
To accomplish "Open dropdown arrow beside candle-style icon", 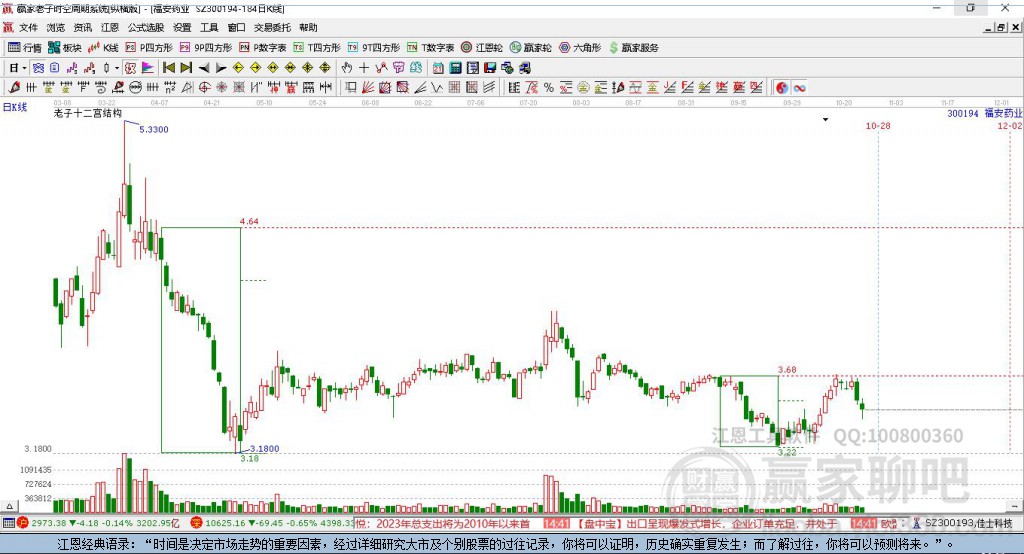I will (x=117, y=68).
